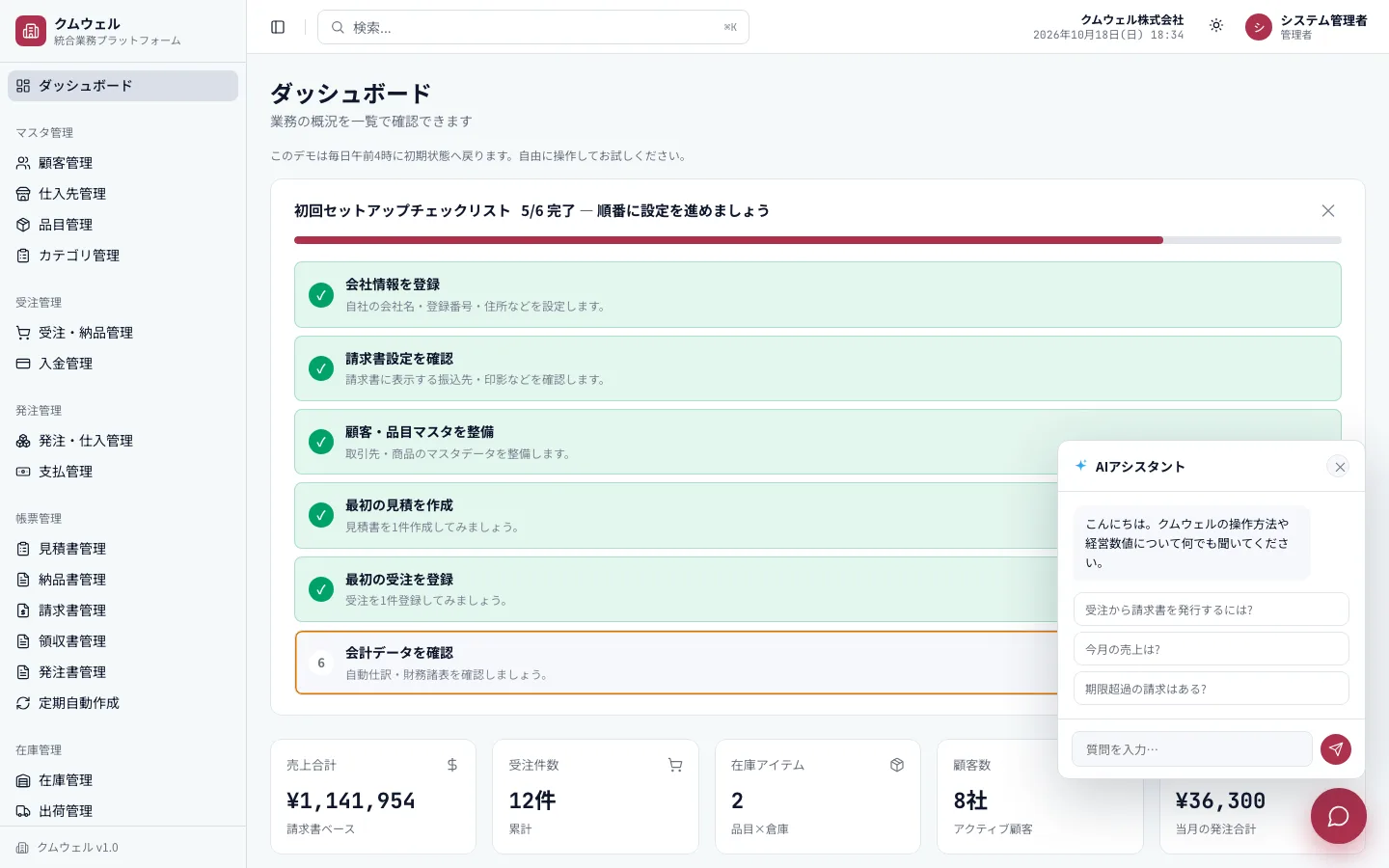Click the checklist progress bar
The width and height of the screenshot is (1389, 868).
click(x=818, y=240)
